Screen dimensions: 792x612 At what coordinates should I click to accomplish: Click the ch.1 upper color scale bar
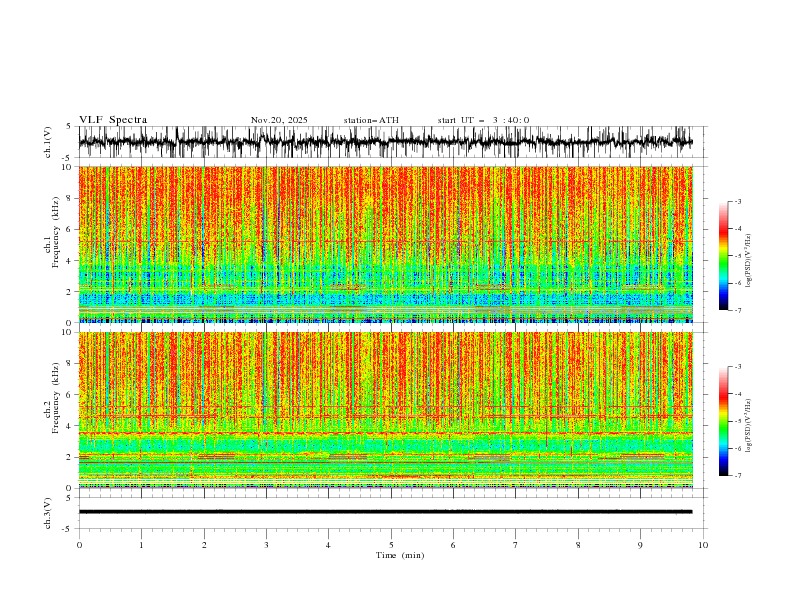click(723, 256)
